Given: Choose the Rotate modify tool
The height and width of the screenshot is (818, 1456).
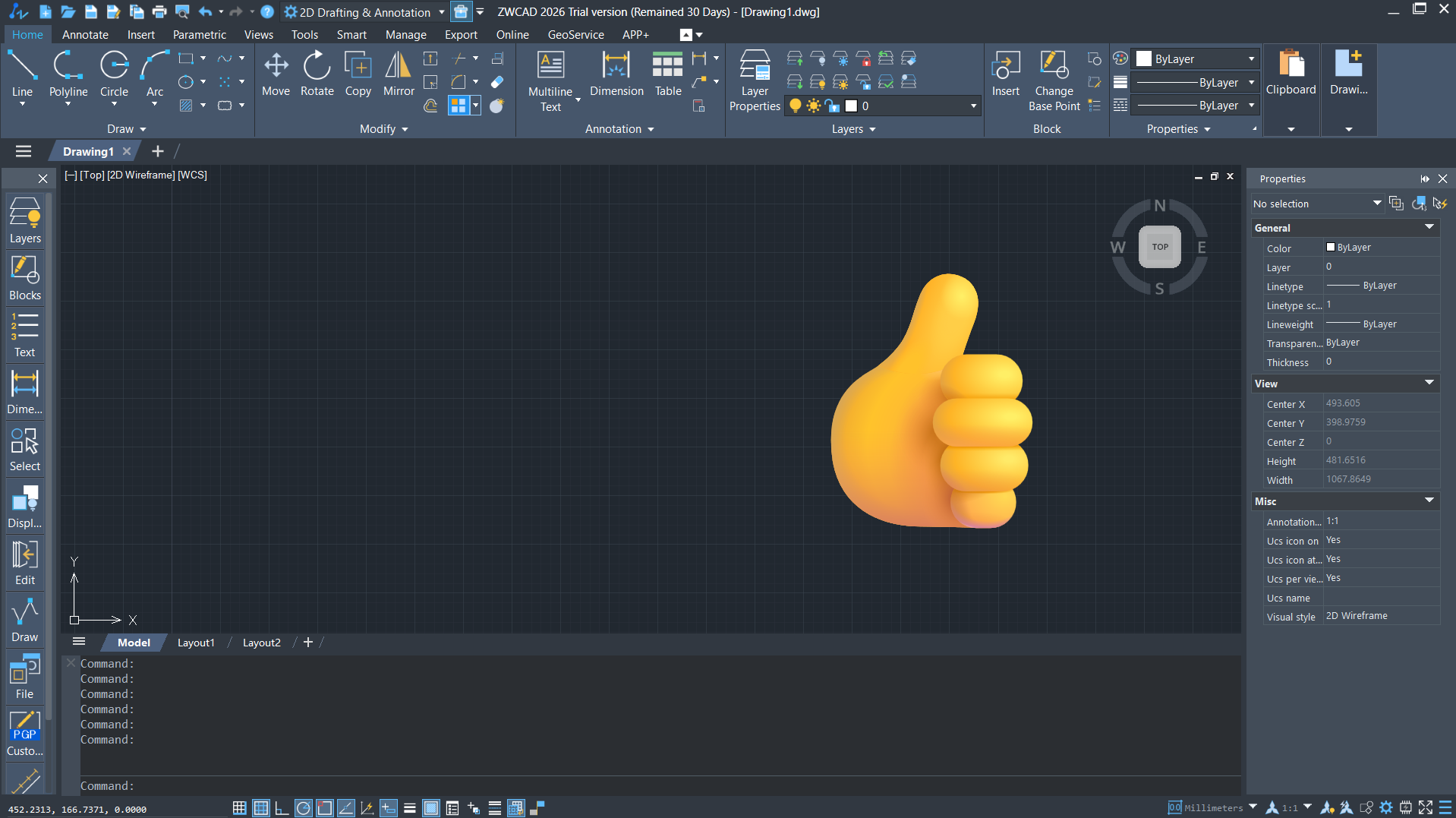Looking at the screenshot, I should click(x=317, y=74).
